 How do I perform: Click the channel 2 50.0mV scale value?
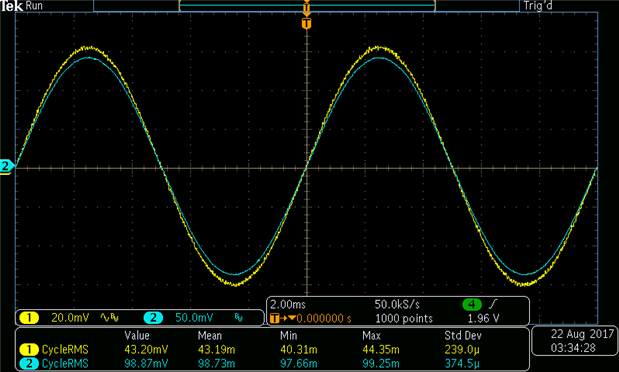(194, 318)
